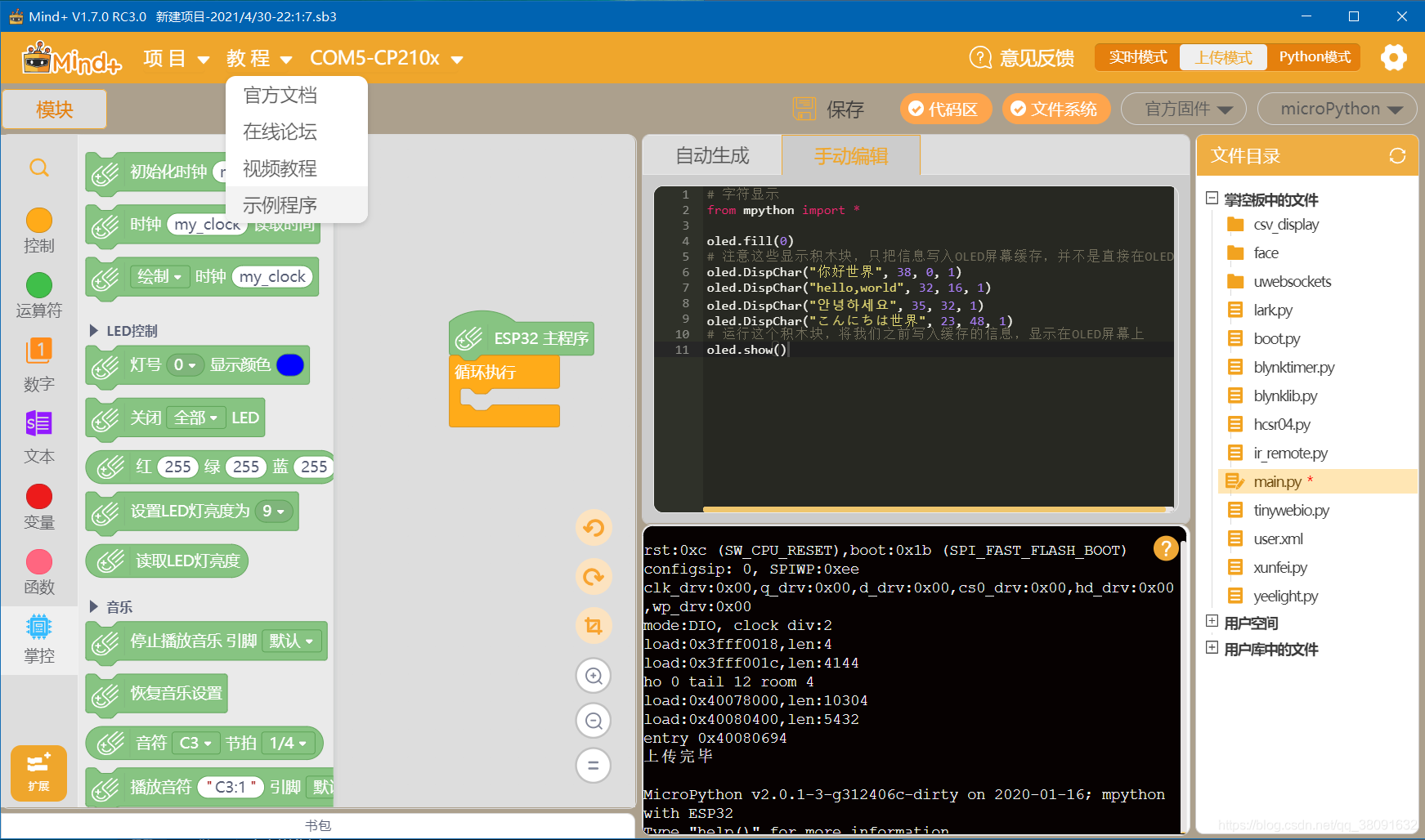Click the blue color swatch in 灯号 block
Image resolution: width=1425 pixels, height=840 pixels.
290,365
